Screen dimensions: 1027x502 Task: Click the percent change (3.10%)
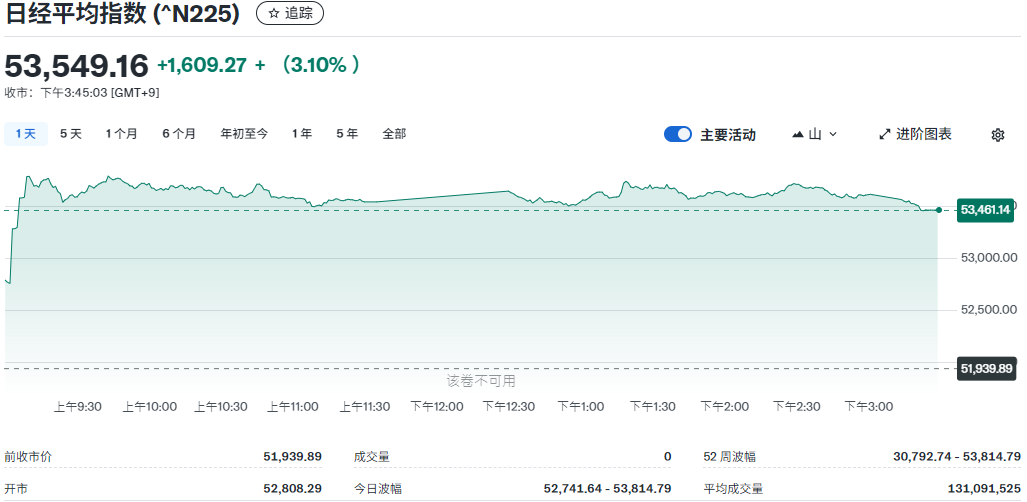pyautogui.click(x=319, y=65)
